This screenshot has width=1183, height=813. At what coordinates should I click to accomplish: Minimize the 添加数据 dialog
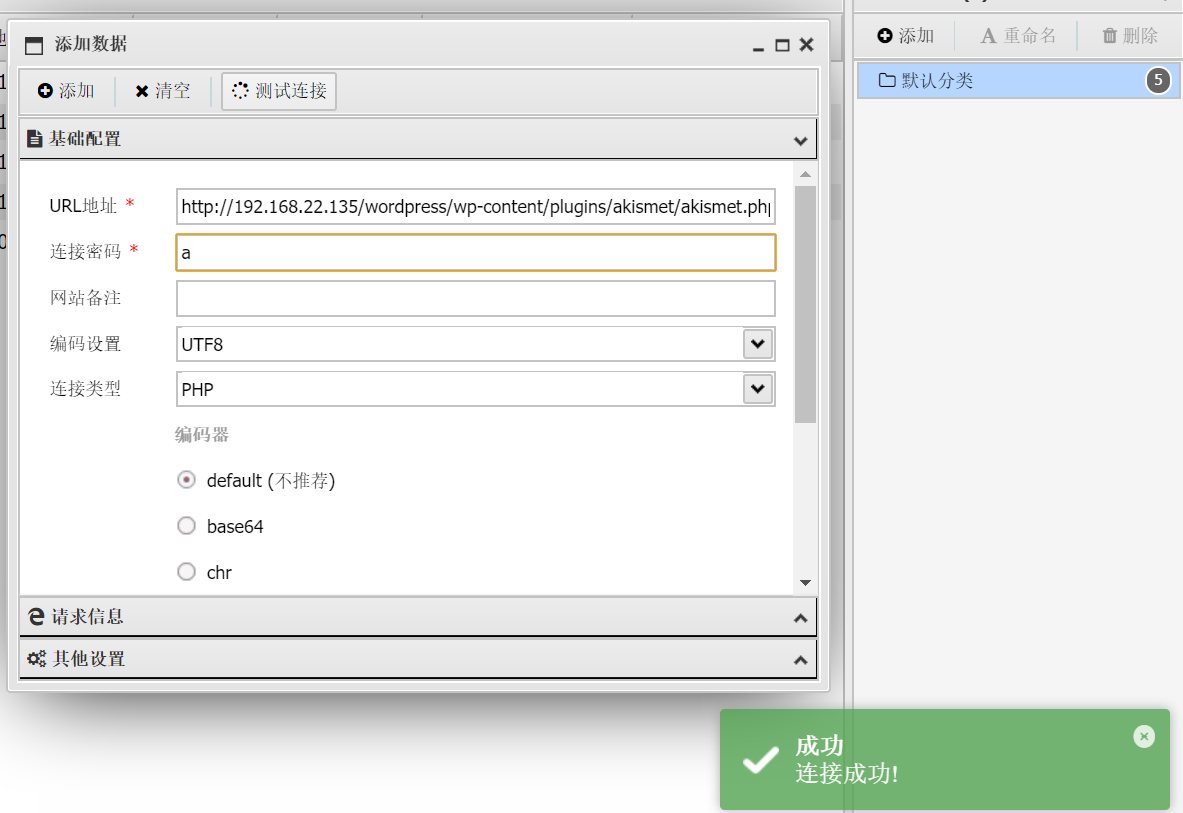(758, 47)
